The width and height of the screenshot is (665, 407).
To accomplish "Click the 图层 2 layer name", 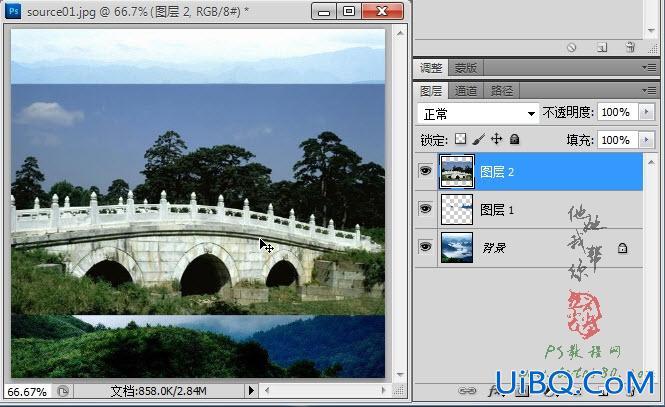I will coord(497,172).
